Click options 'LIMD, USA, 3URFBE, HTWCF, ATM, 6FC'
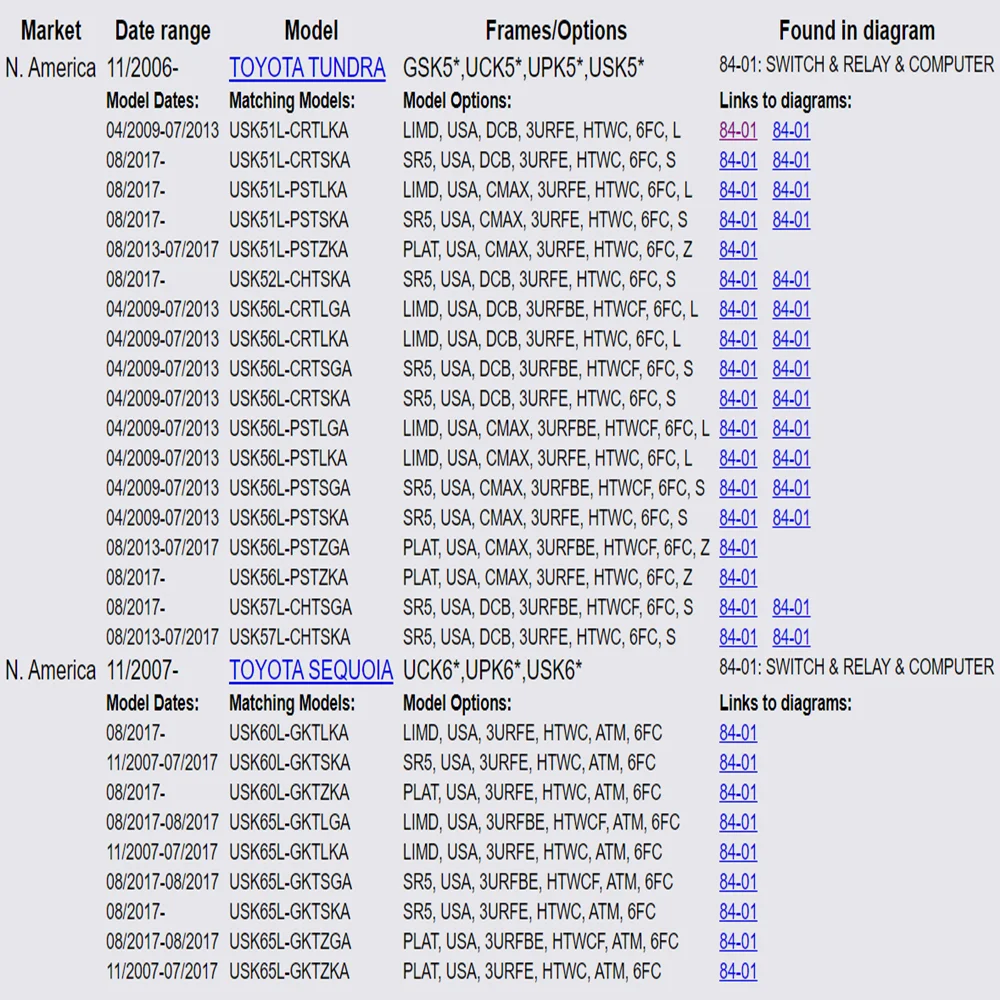Viewport: 1000px width, 1000px height. [541, 822]
